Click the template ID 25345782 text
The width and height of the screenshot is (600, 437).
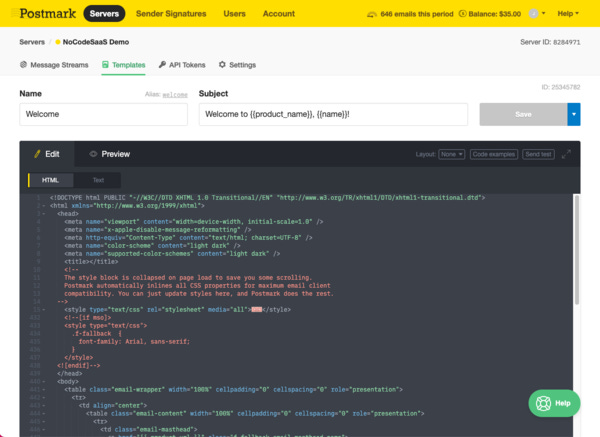[561, 87]
